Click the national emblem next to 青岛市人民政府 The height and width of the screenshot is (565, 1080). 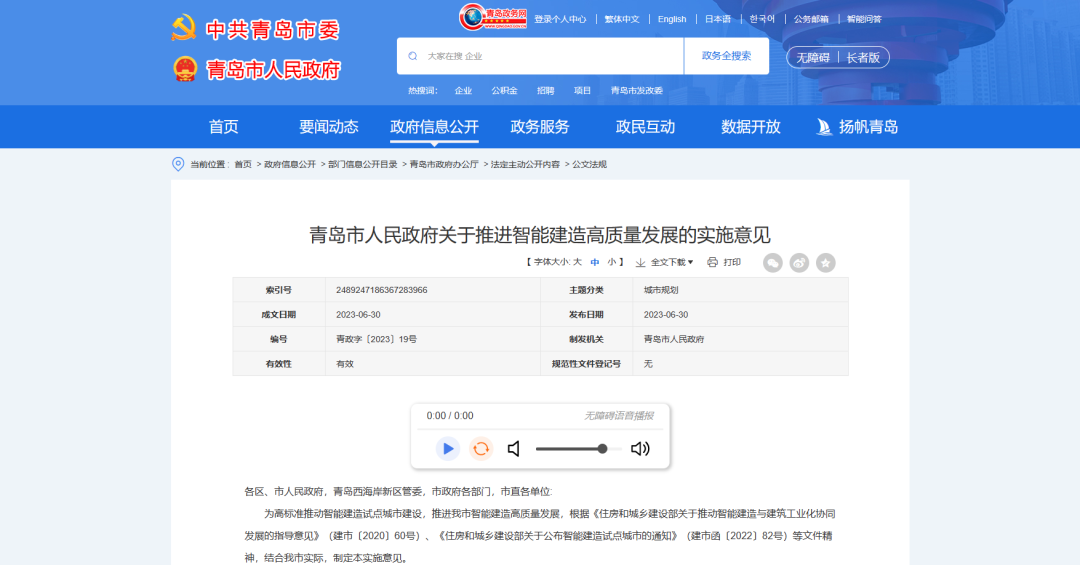coord(185,69)
